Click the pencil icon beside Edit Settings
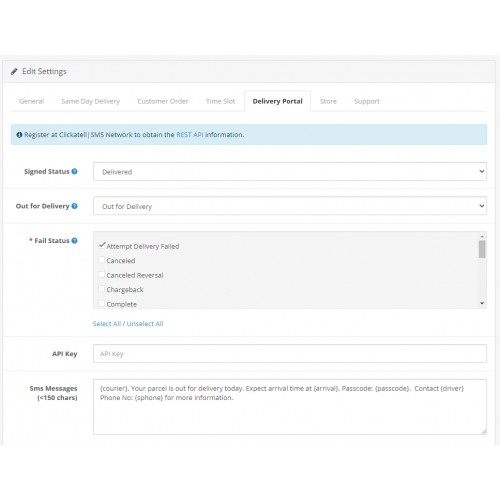 (x=14, y=71)
